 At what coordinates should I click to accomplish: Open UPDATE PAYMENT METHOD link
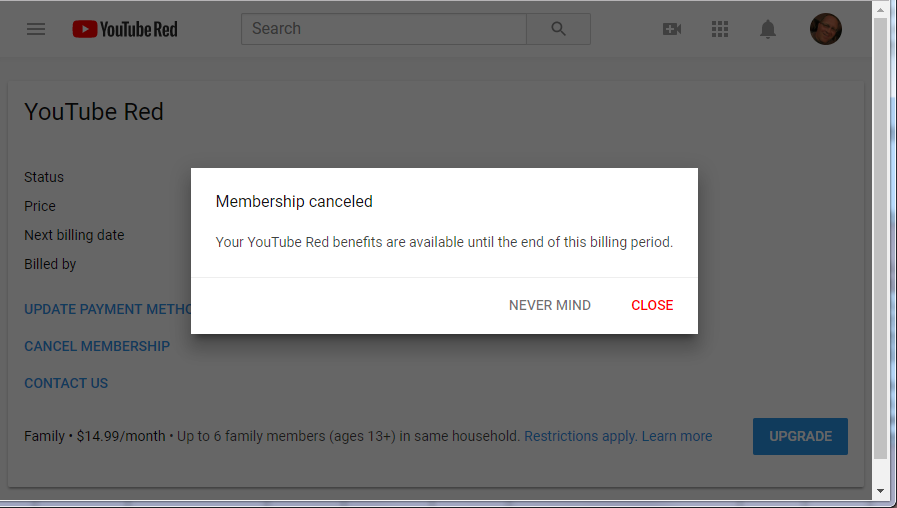click(108, 309)
